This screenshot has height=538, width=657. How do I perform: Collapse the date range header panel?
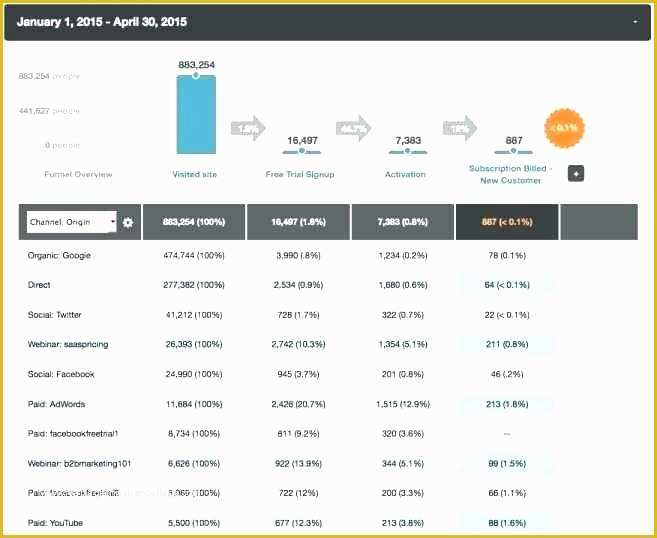[x=636, y=21]
